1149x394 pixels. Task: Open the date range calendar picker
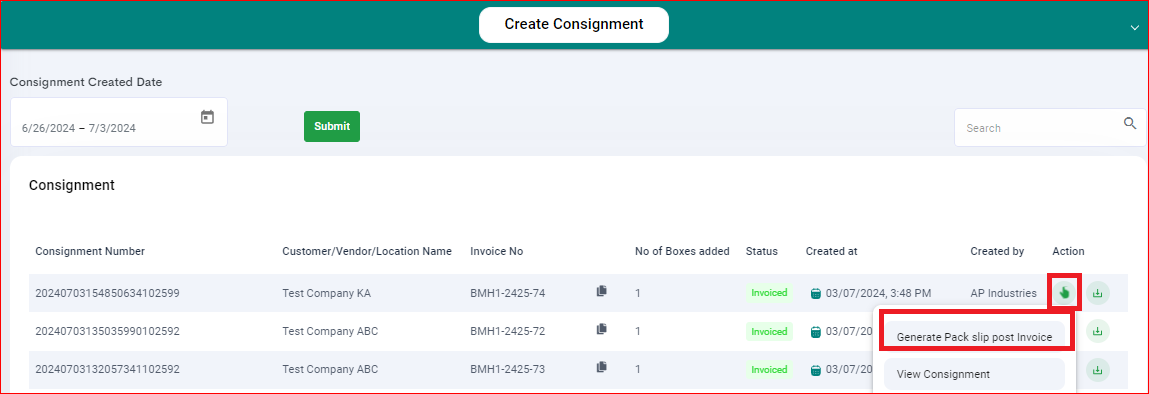(x=207, y=117)
